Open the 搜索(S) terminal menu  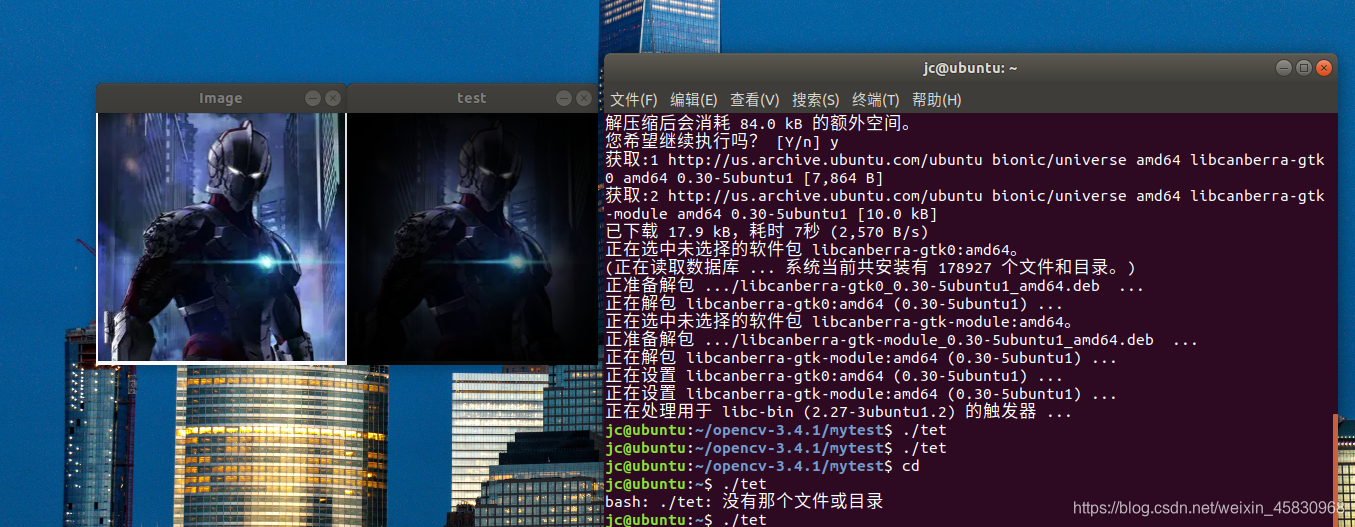coord(816,100)
